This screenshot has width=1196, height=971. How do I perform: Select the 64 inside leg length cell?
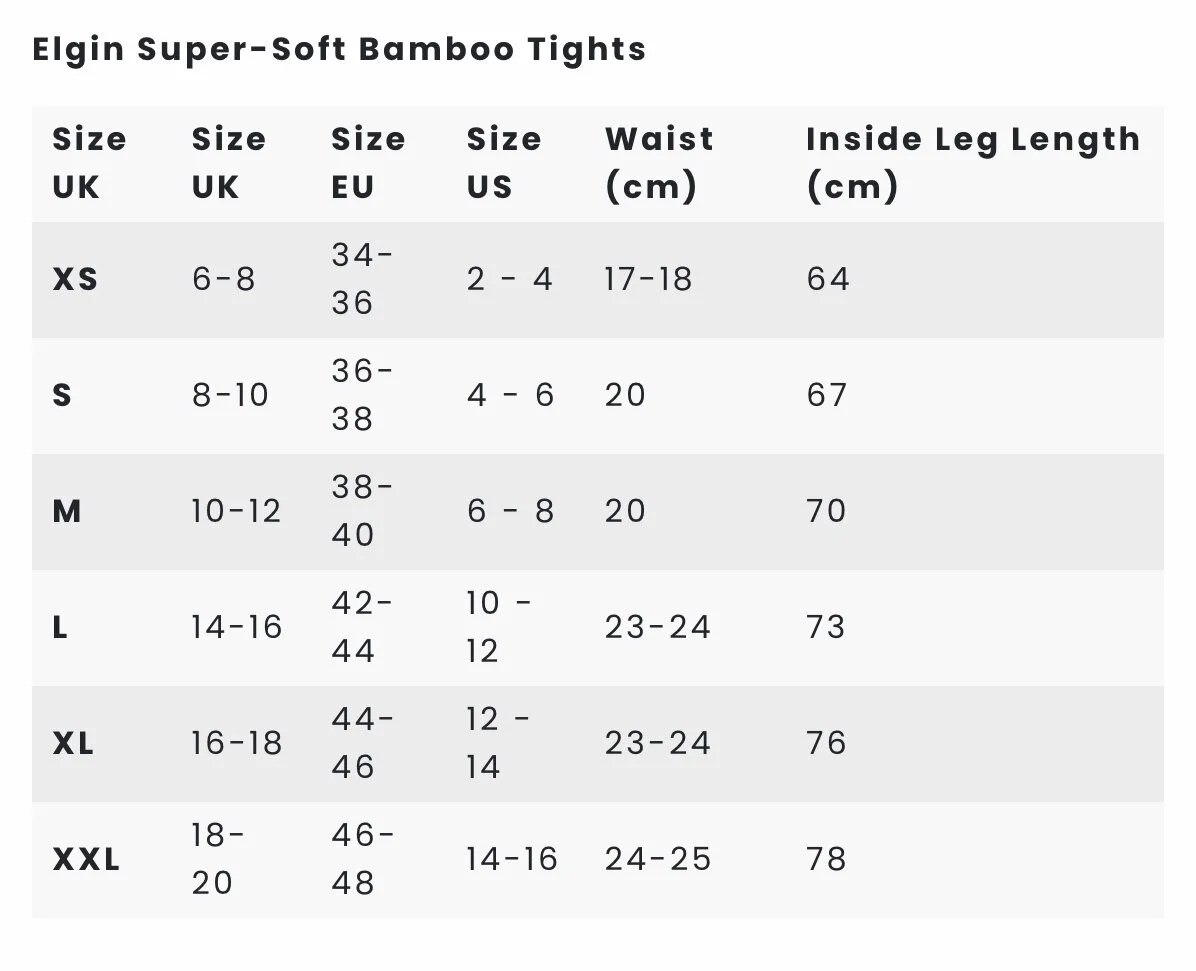coord(828,279)
